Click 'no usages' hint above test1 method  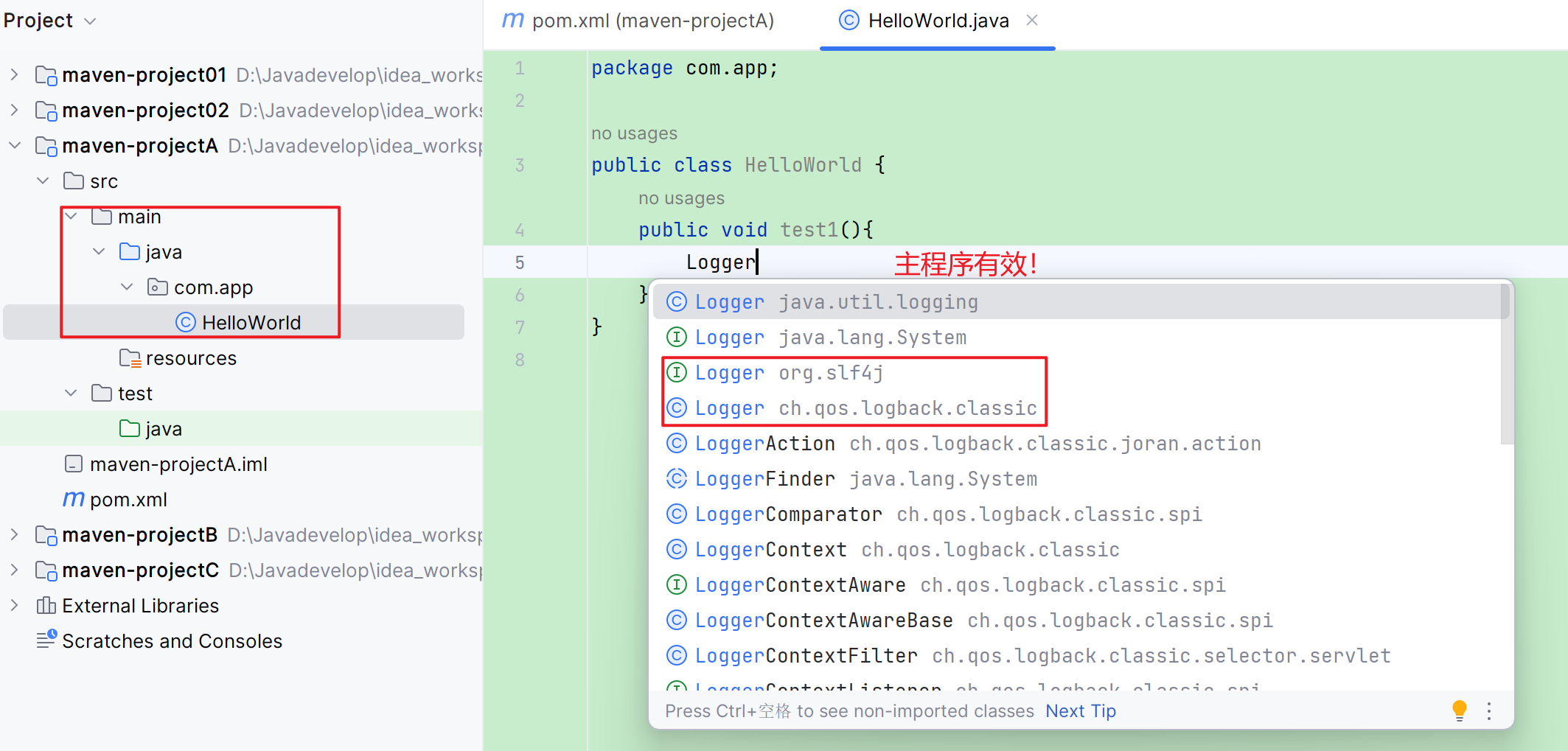(681, 198)
